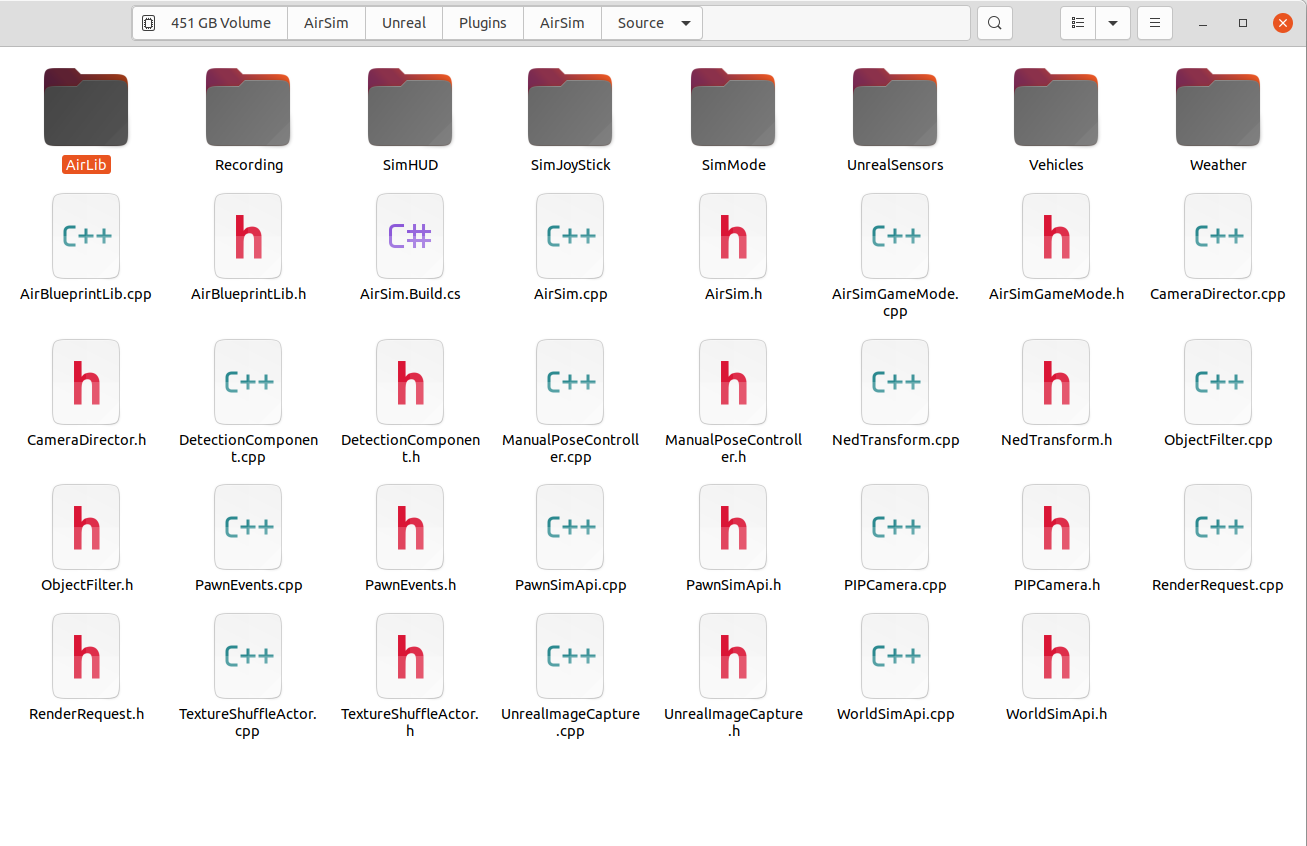Screen dimensions: 1307x846
Task: Open the search button in the toolbar
Action: [994, 23]
